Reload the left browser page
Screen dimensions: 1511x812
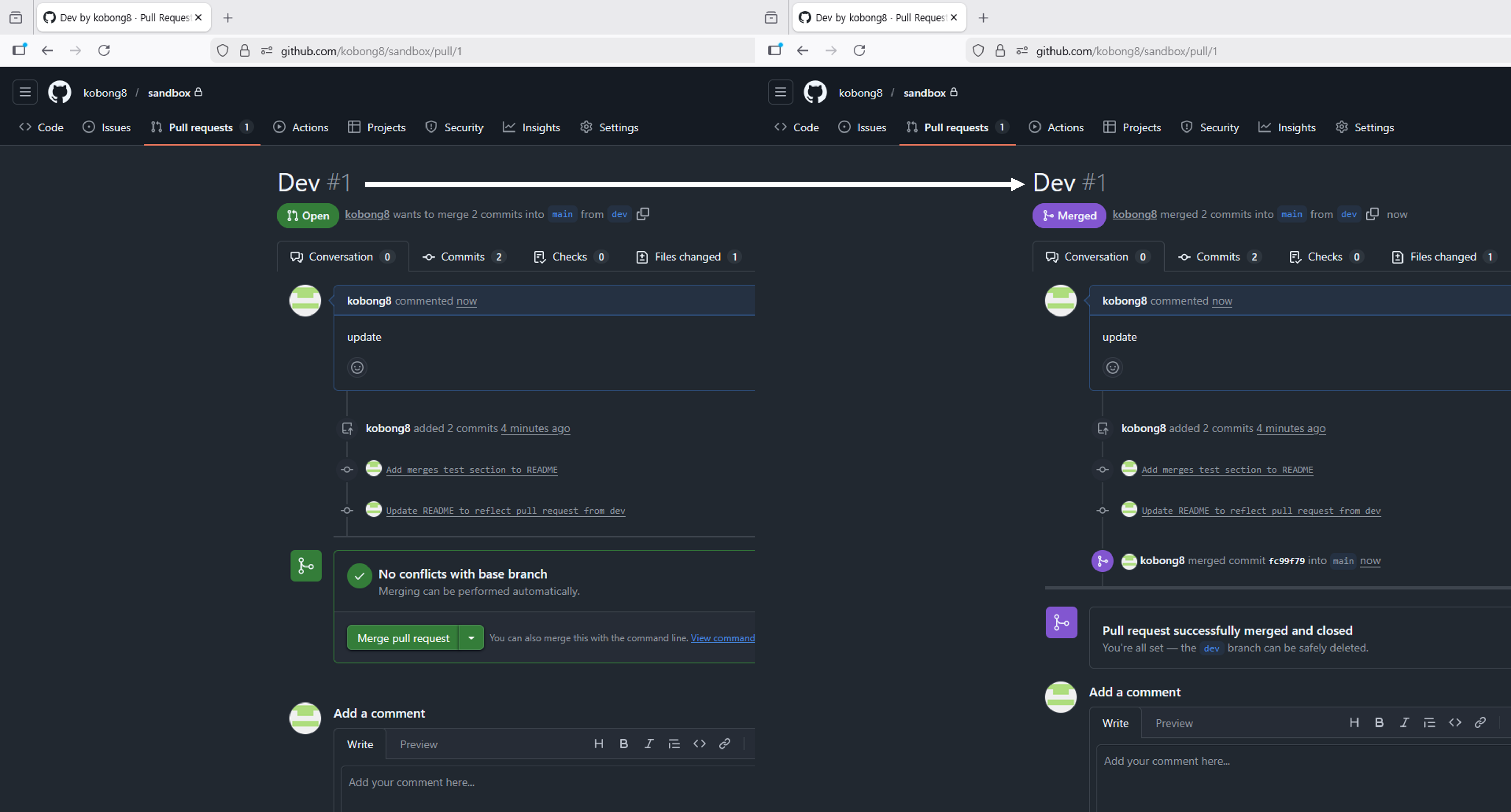(104, 50)
